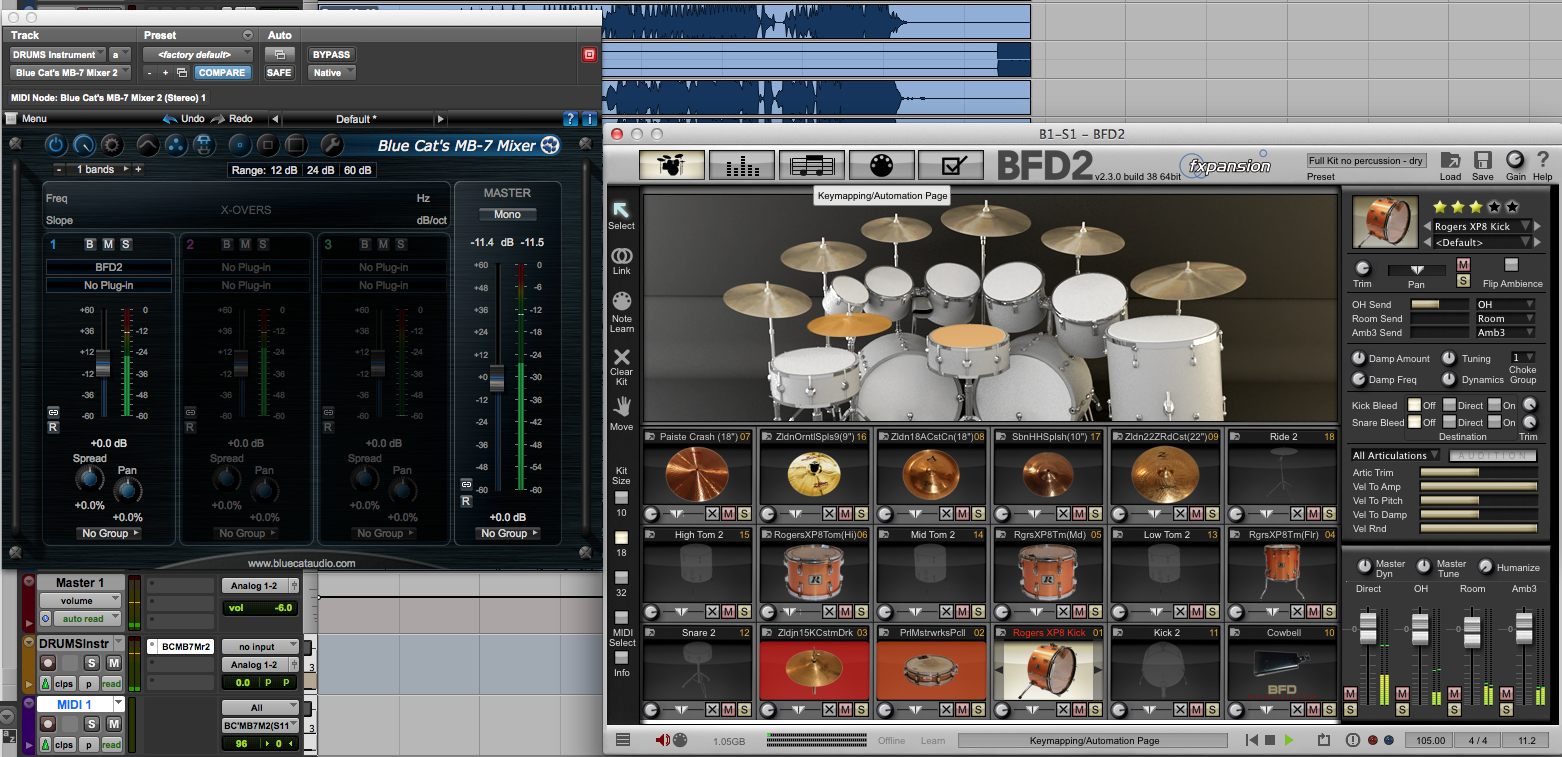Solo band 1 in MB-7 Mixer
This screenshot has height=757, width=1562.
126,244
